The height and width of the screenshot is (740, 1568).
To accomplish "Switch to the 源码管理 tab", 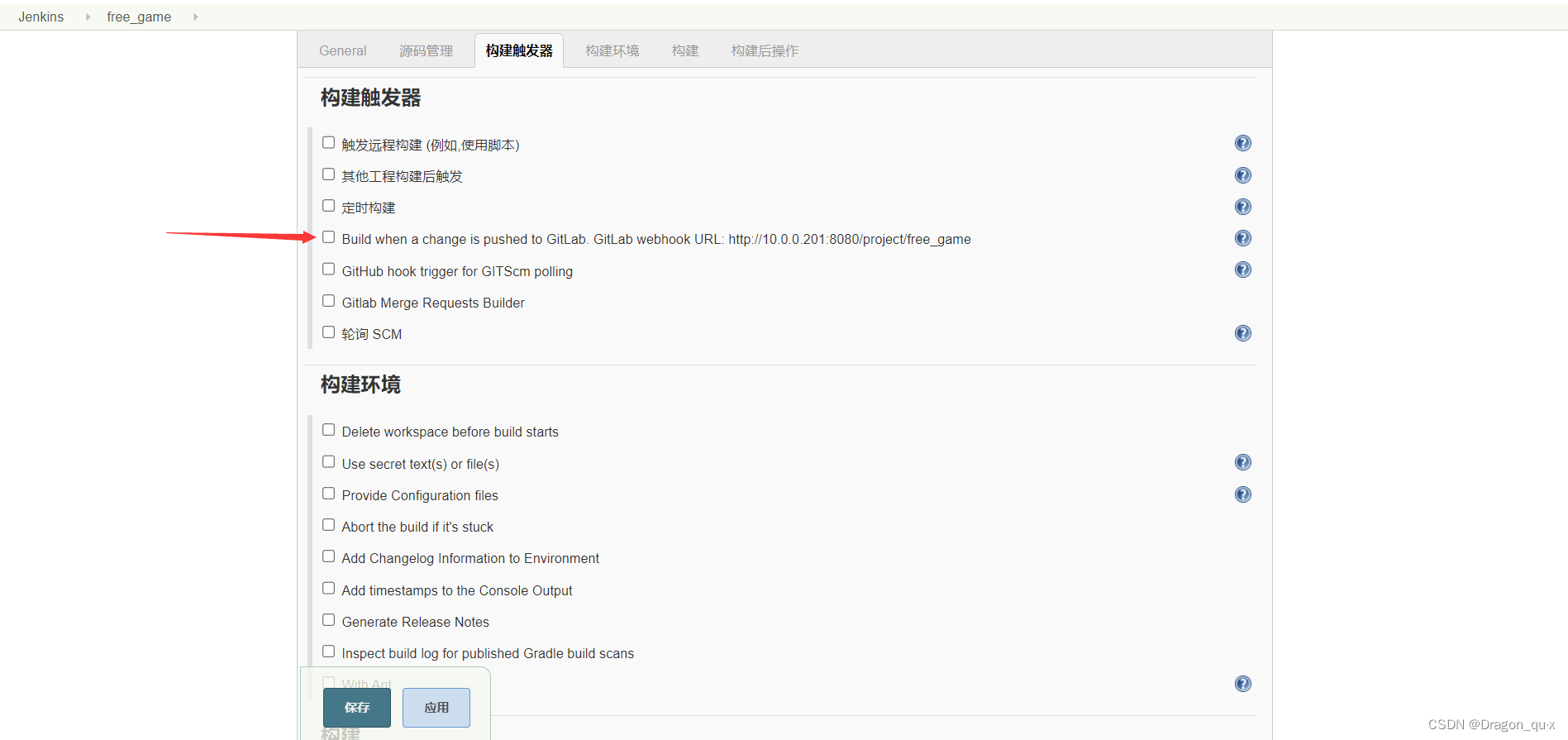I will 426,50.
